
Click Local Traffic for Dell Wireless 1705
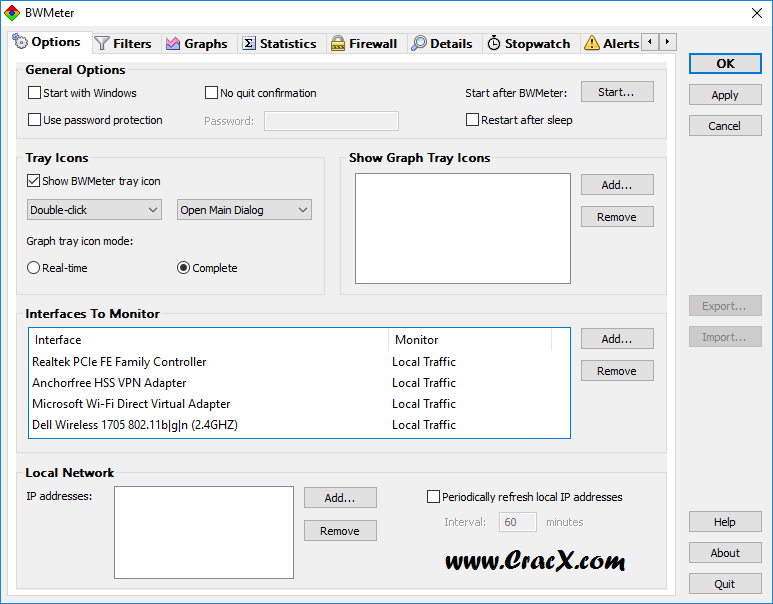point(424,425)
